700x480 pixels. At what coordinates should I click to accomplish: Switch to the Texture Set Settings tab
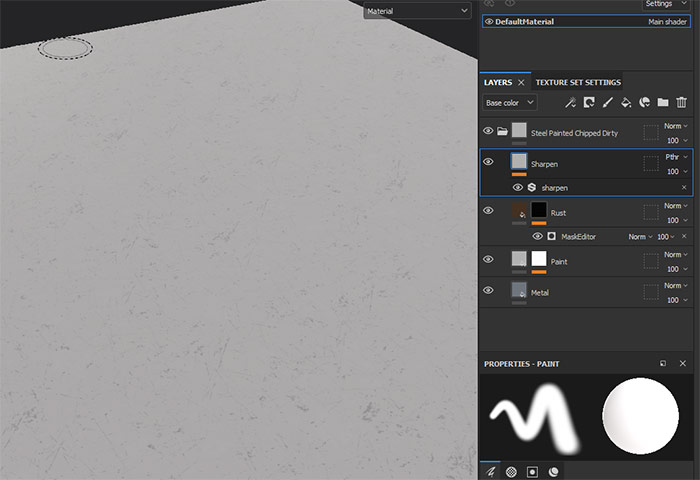[578, 82]
